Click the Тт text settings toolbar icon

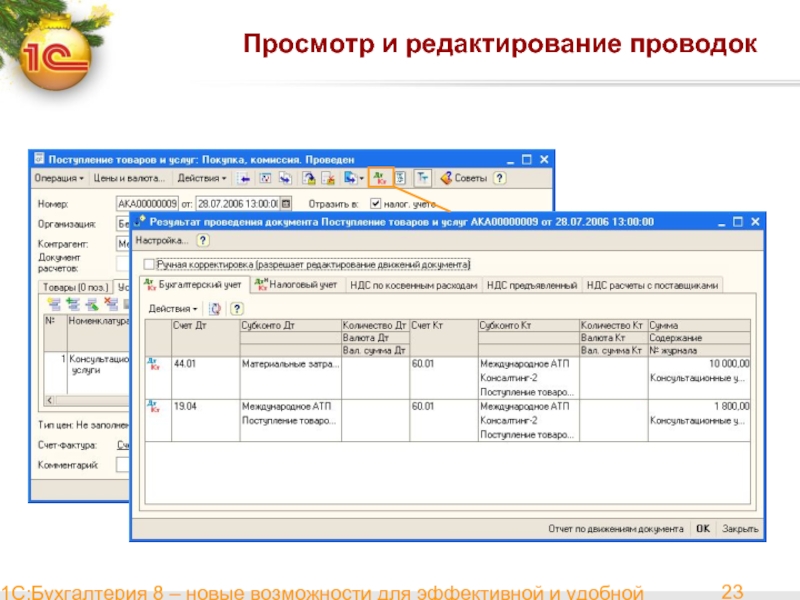click(x=422, y=179)
